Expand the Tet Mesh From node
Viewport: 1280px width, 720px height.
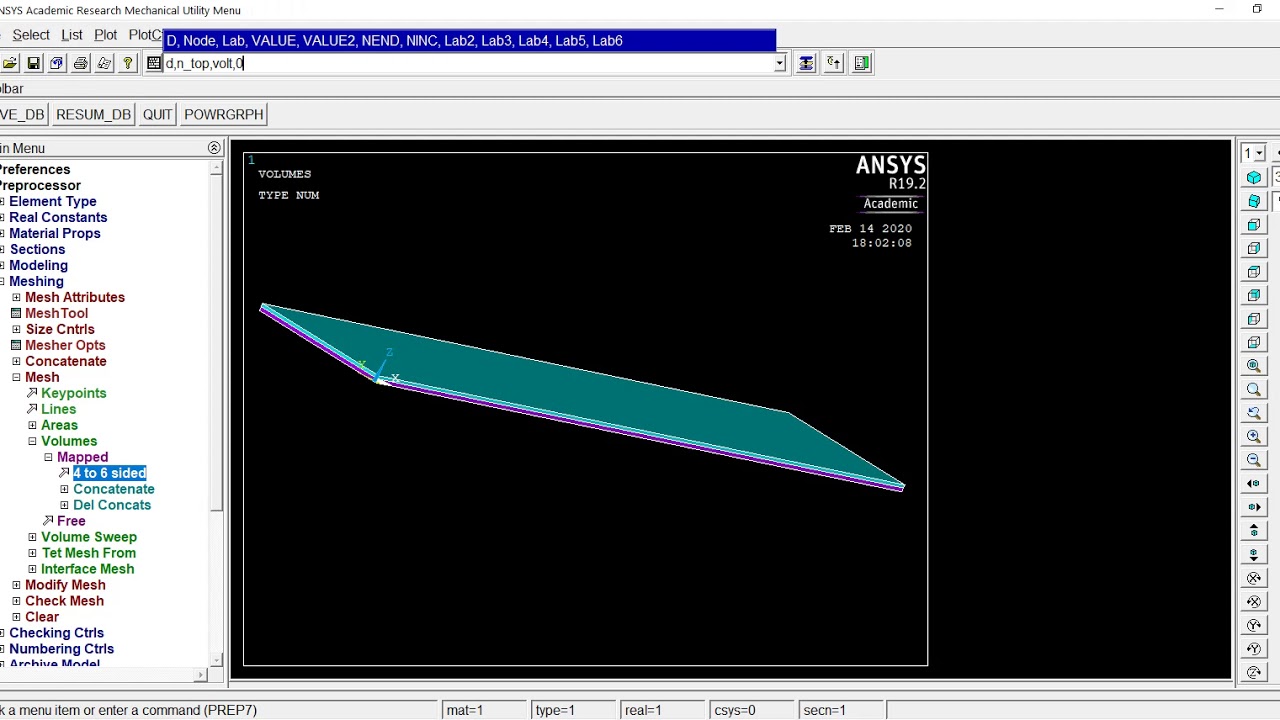32,553
